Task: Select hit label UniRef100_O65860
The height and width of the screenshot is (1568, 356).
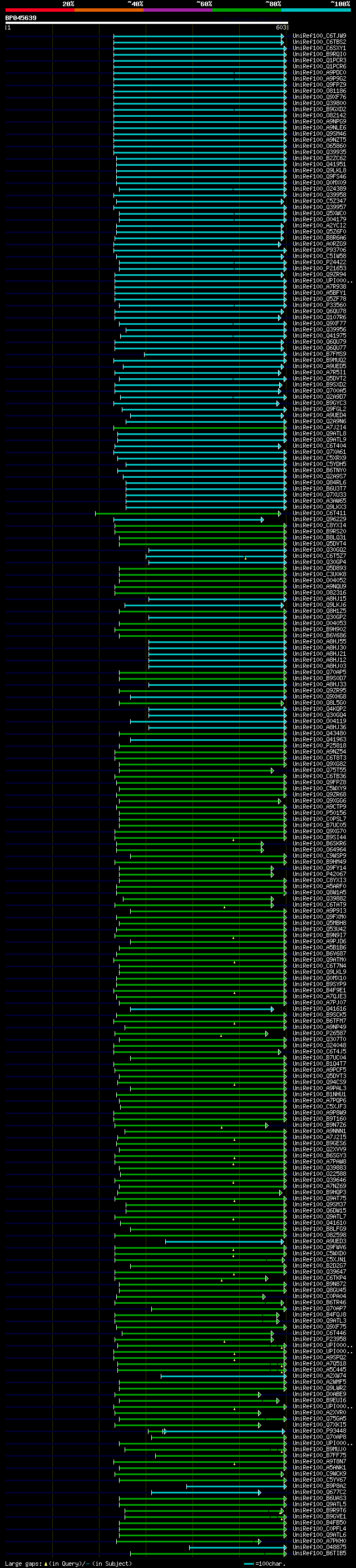Action: tap(319, 147)
